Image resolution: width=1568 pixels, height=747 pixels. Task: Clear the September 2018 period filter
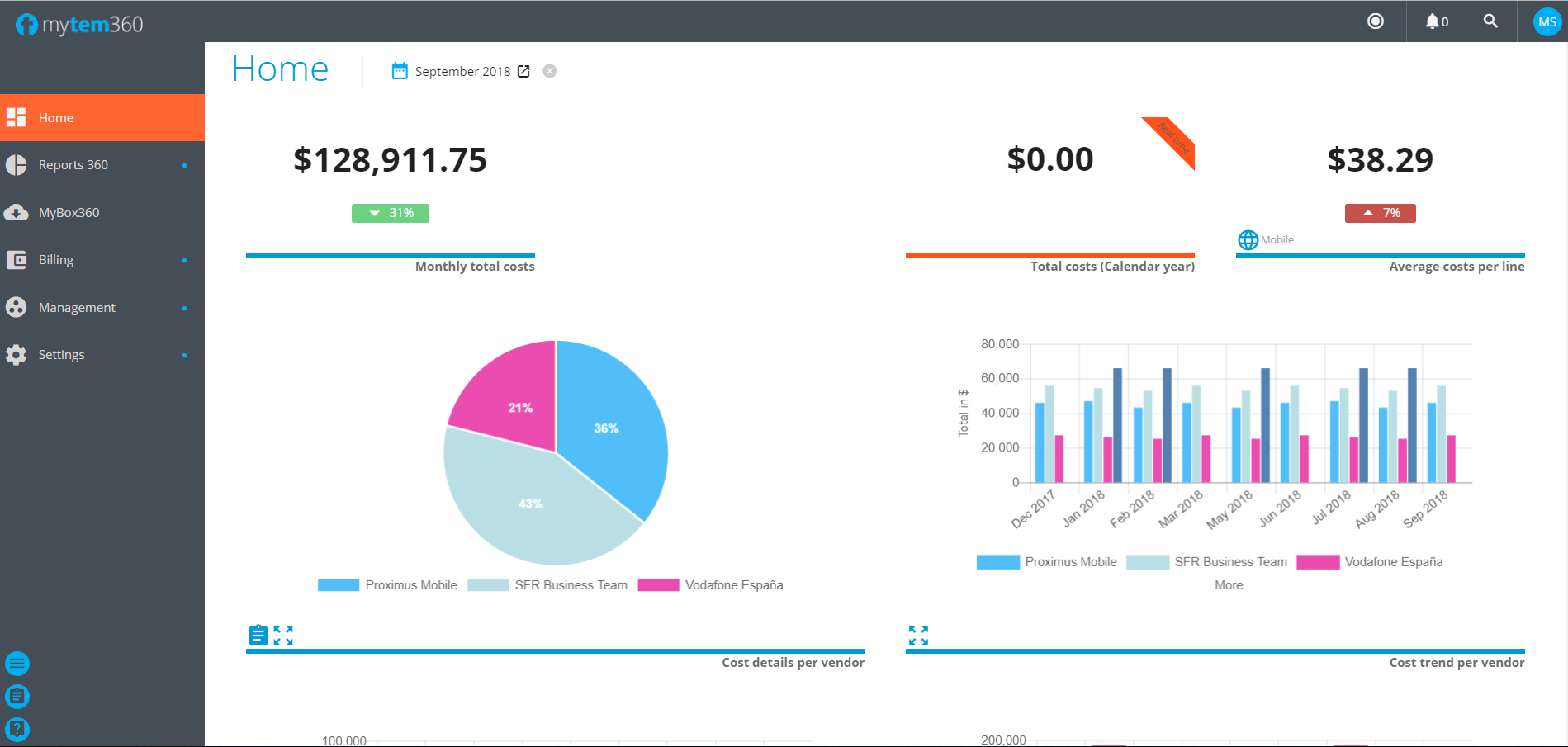[550, 72]
